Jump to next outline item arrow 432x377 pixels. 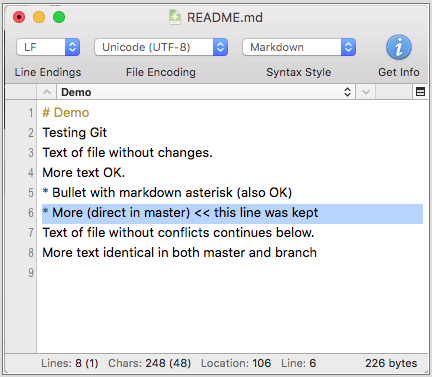coord(366,92)
